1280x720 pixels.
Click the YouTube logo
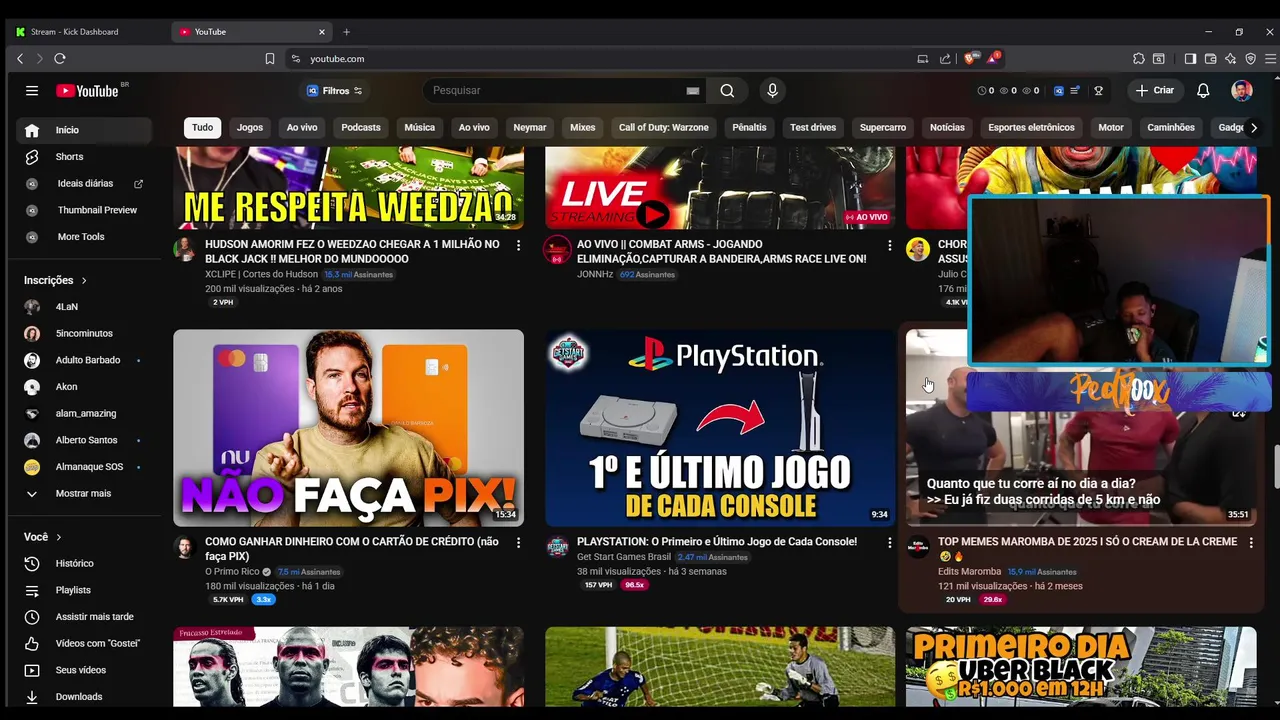coord(88,91)
